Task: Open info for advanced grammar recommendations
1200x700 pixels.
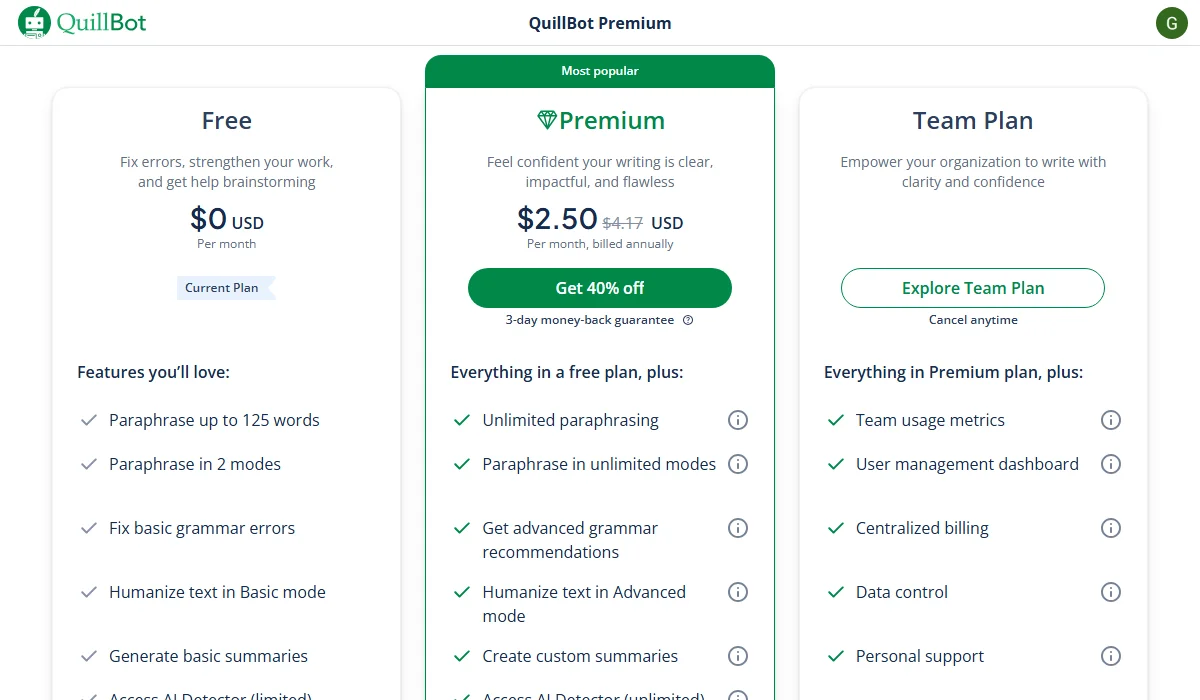Action: tap(738, 528)
